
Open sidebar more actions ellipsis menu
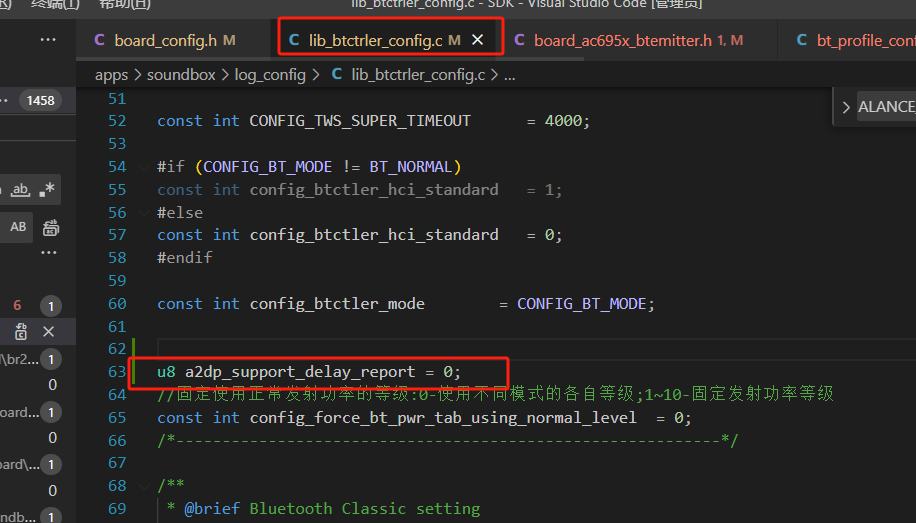click(x=48, y=40)
